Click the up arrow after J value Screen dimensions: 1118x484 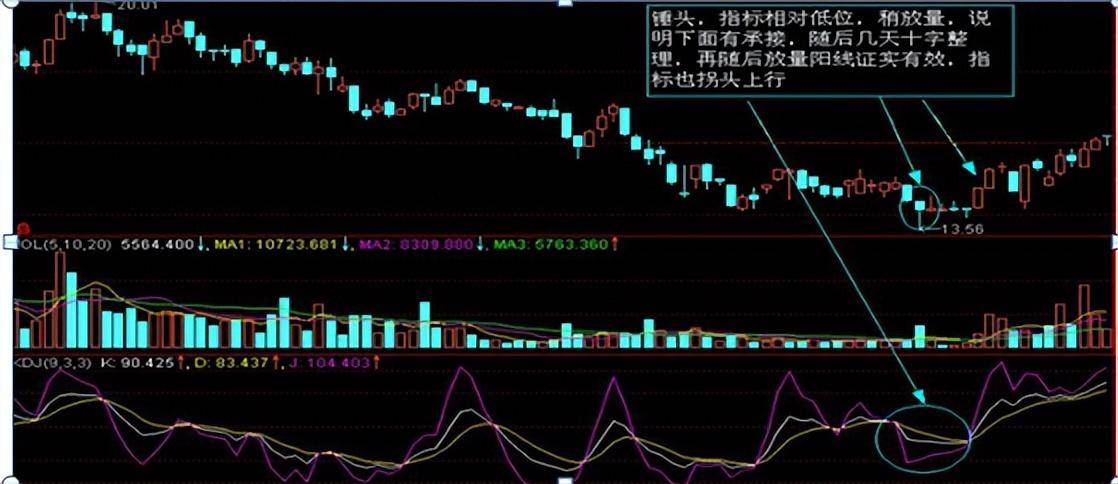[x=376, y=364]
